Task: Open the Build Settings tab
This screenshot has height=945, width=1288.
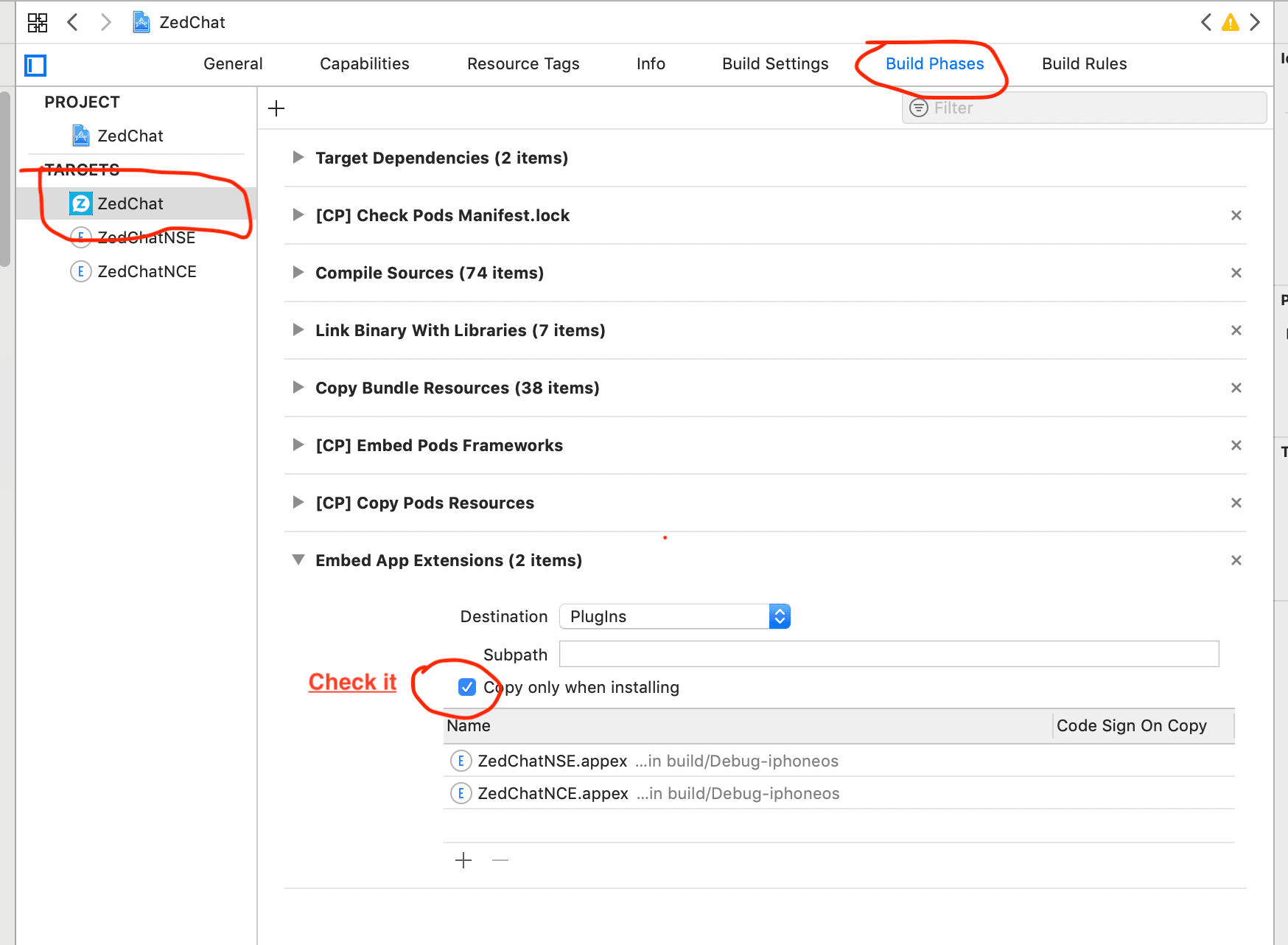Action: [x=775, y=64]
